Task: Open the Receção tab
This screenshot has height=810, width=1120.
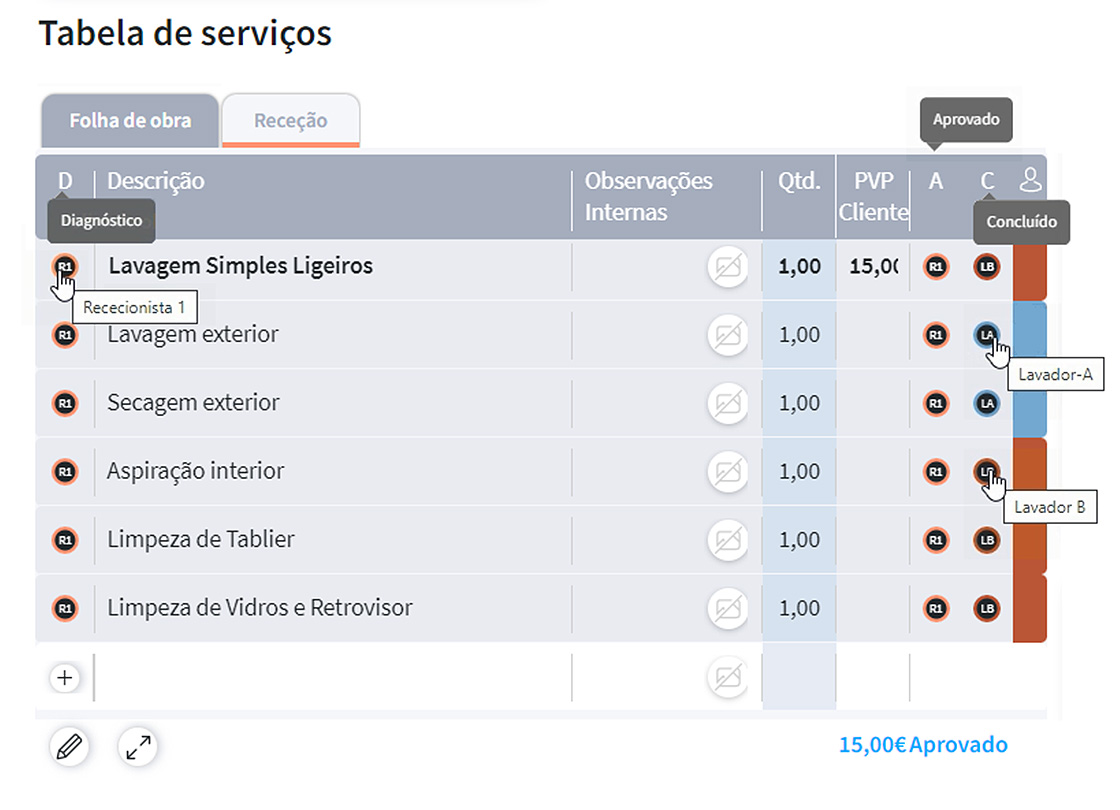Action: click(x=290, y=121)
